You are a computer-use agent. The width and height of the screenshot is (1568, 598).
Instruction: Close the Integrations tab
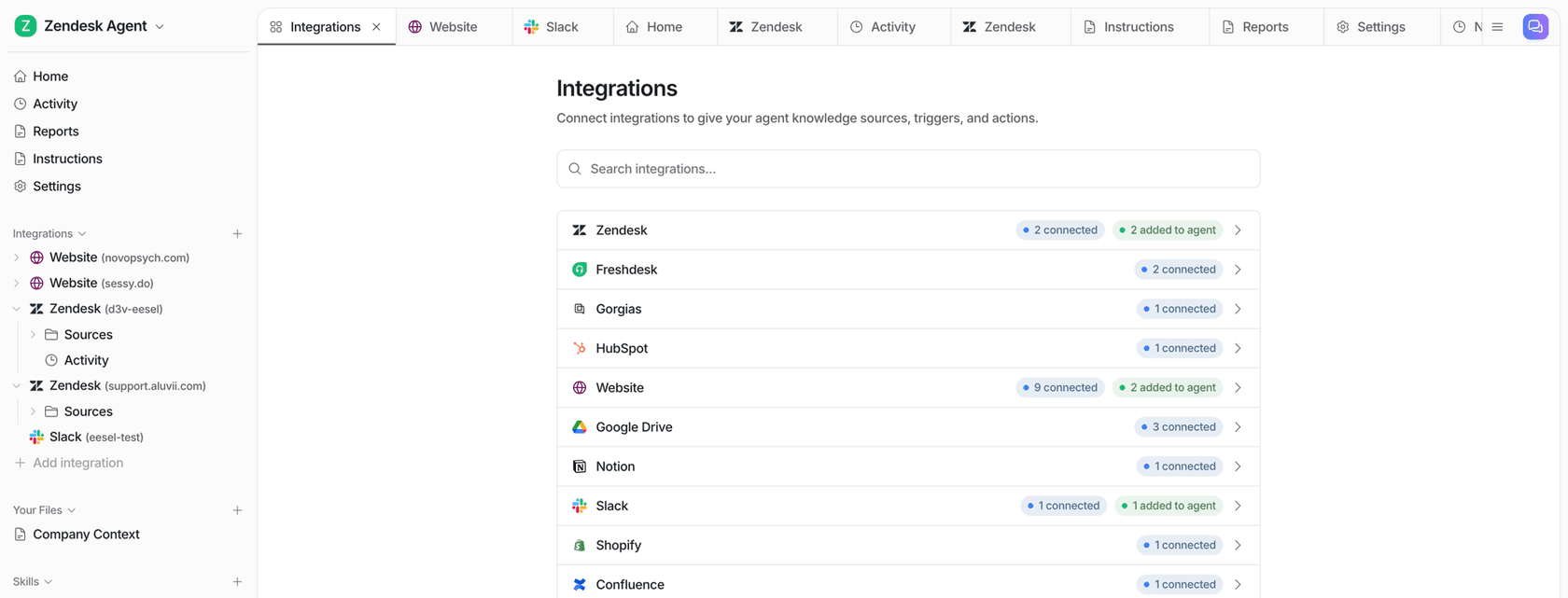[376, 27]
